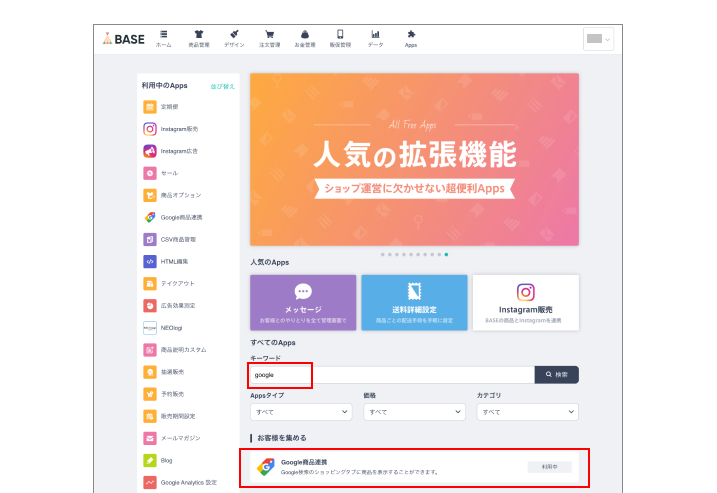Click the 並び替え link in sidebar
The width and height of the screenshot is (717, 493).
coord(222,86)
